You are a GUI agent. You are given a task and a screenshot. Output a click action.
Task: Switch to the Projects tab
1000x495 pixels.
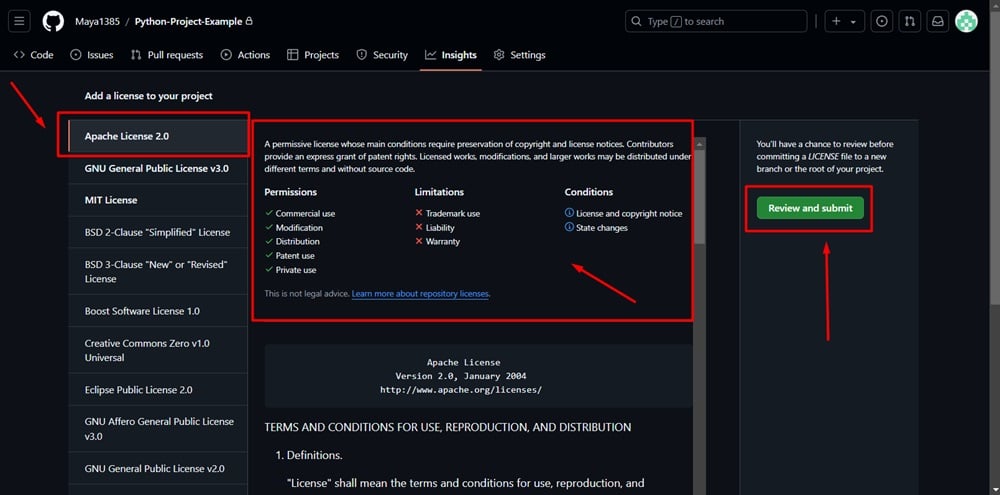pyautogui.click(x=313, y=55)
